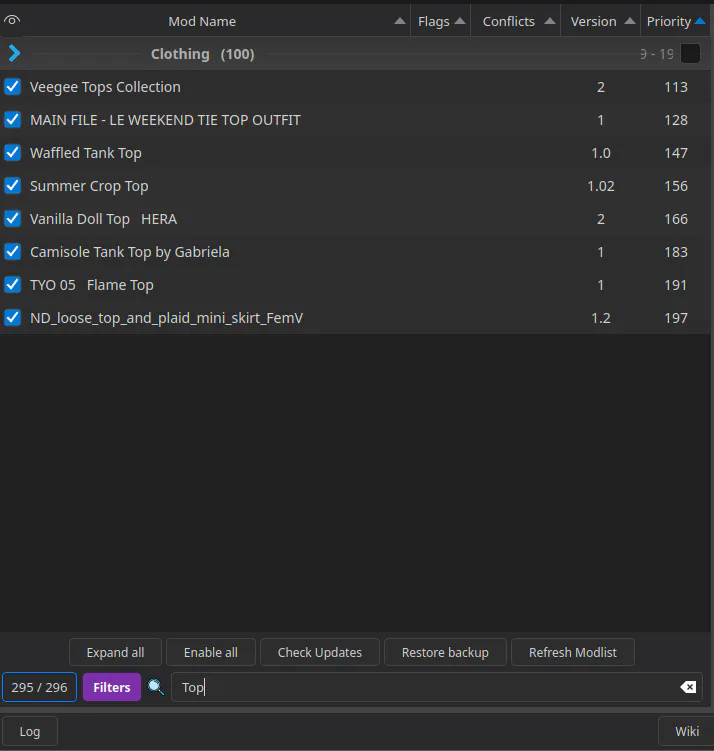Select Veegee Tops Collection mod name

pyautogui.click(x=105, y=87)
